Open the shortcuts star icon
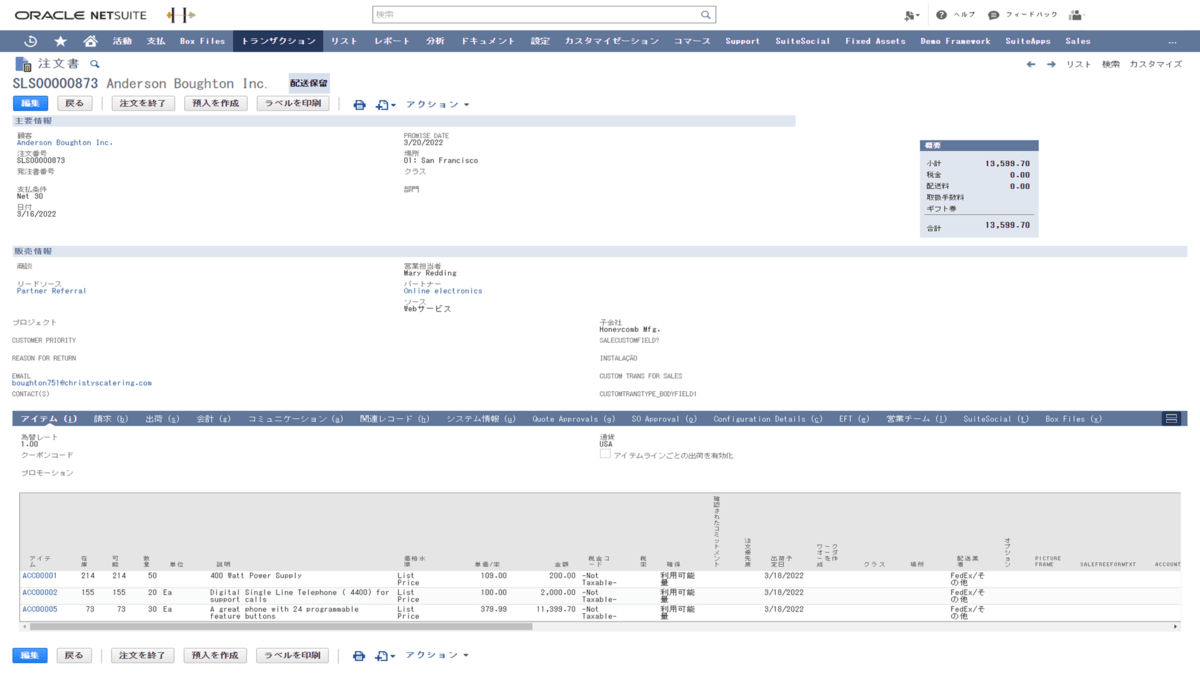This screenshot has height=675, width=1200. pyautogui.click(x=60, y=41)
